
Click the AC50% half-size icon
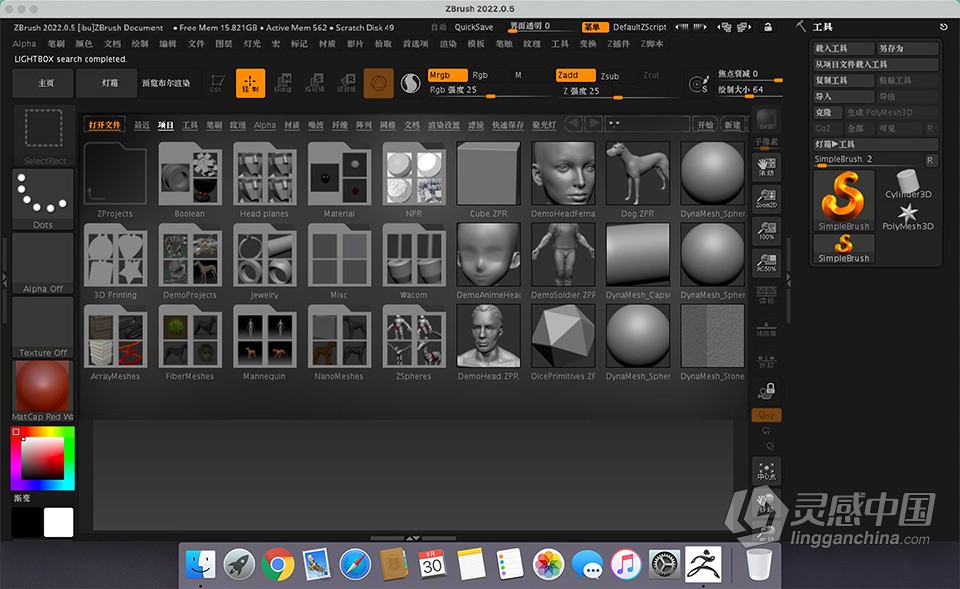click(x=766, y=263)
